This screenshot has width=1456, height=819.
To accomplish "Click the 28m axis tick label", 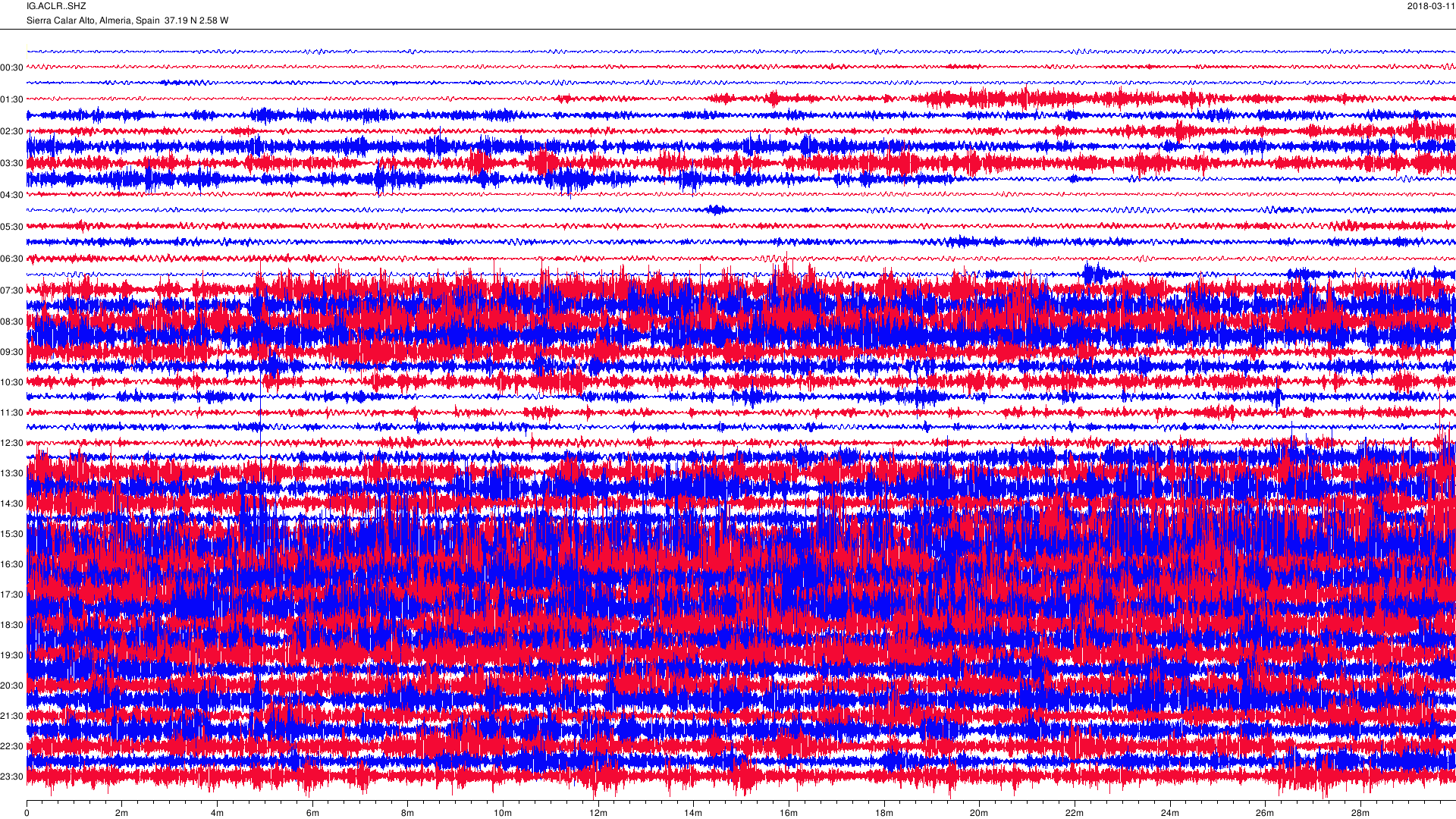I will 1360,813.
